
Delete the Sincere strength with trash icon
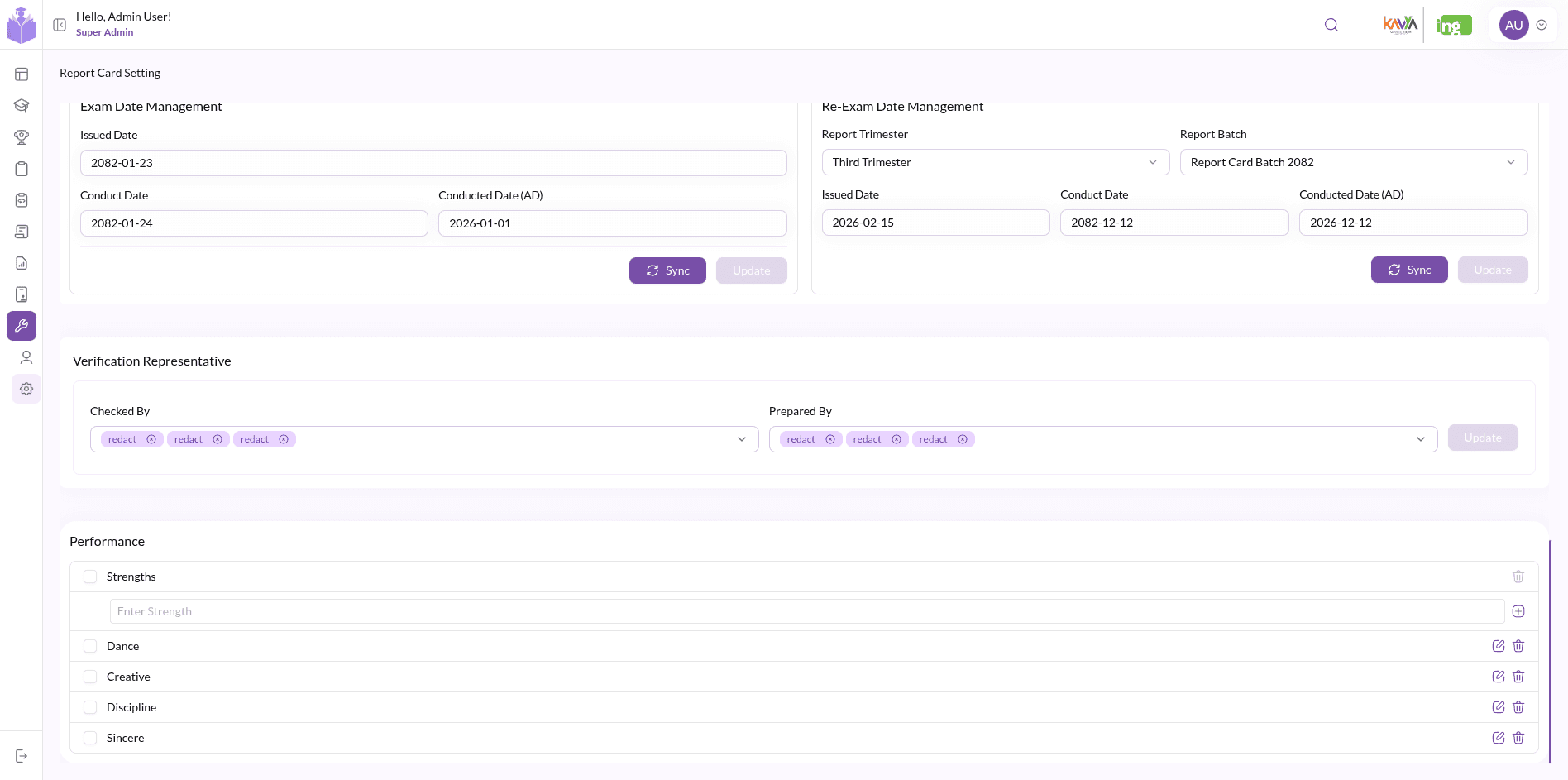(1518, 738)
